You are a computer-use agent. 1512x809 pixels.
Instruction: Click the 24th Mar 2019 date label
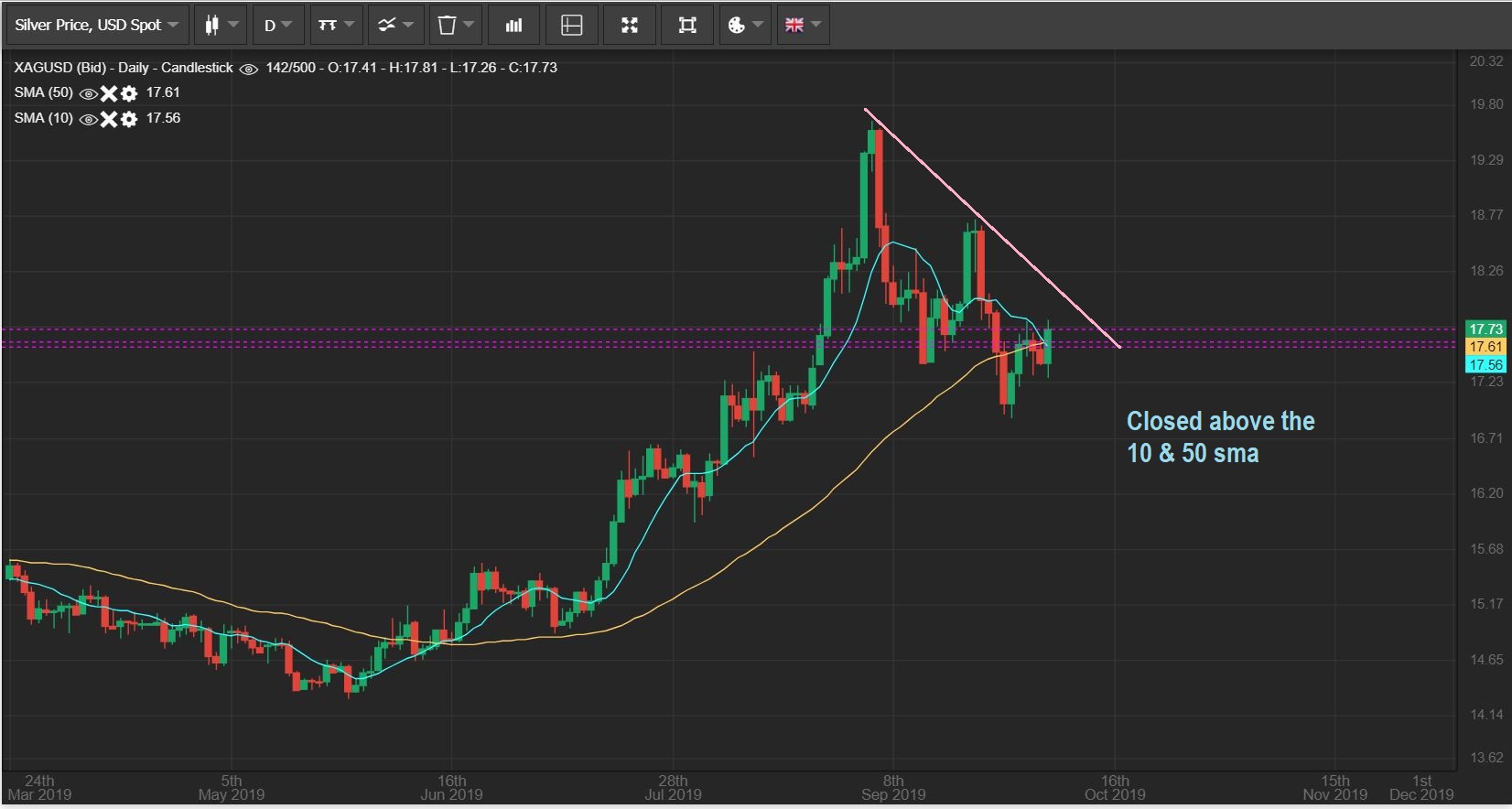[39, 788]
